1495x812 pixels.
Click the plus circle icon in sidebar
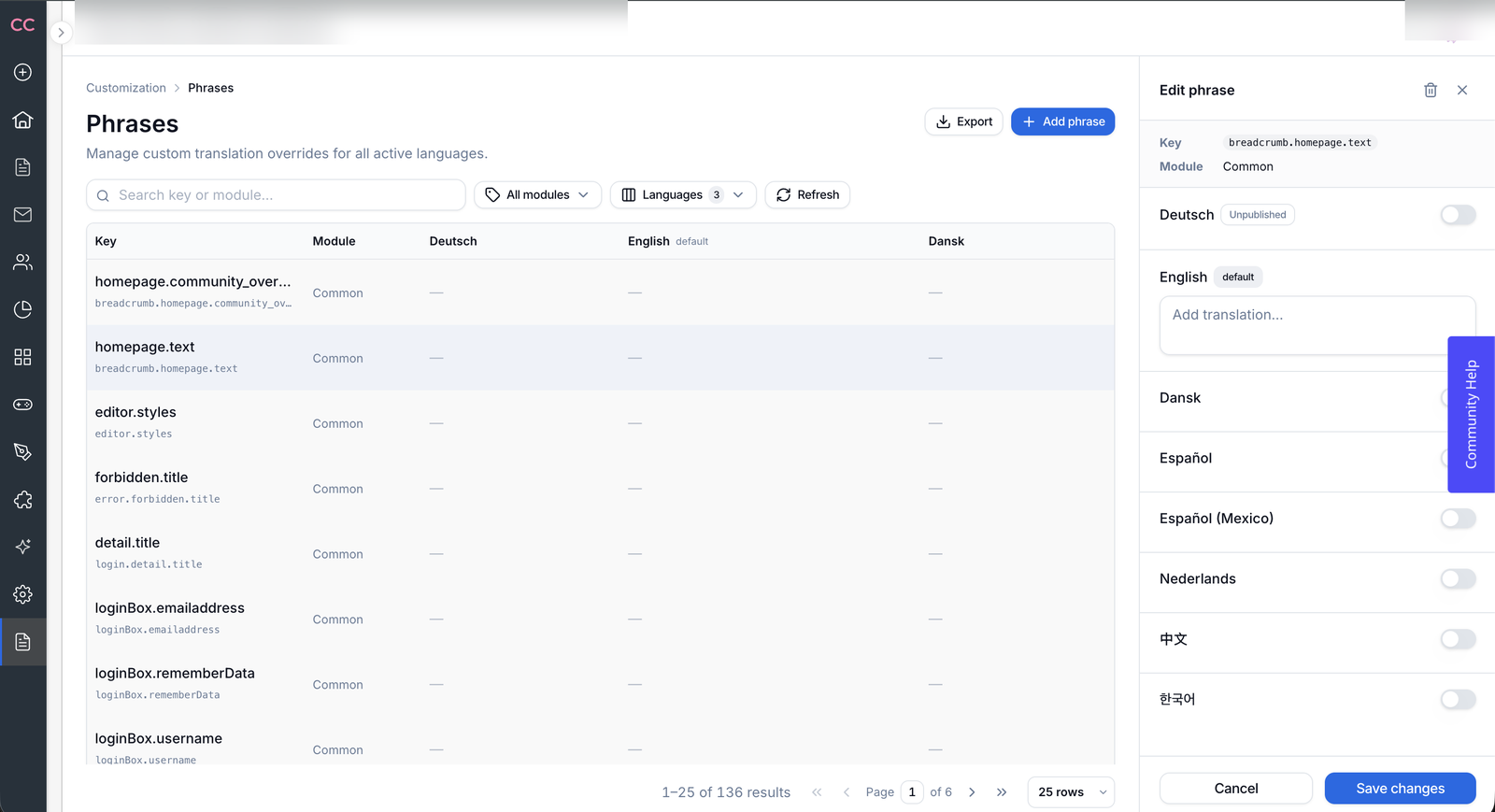23,72
